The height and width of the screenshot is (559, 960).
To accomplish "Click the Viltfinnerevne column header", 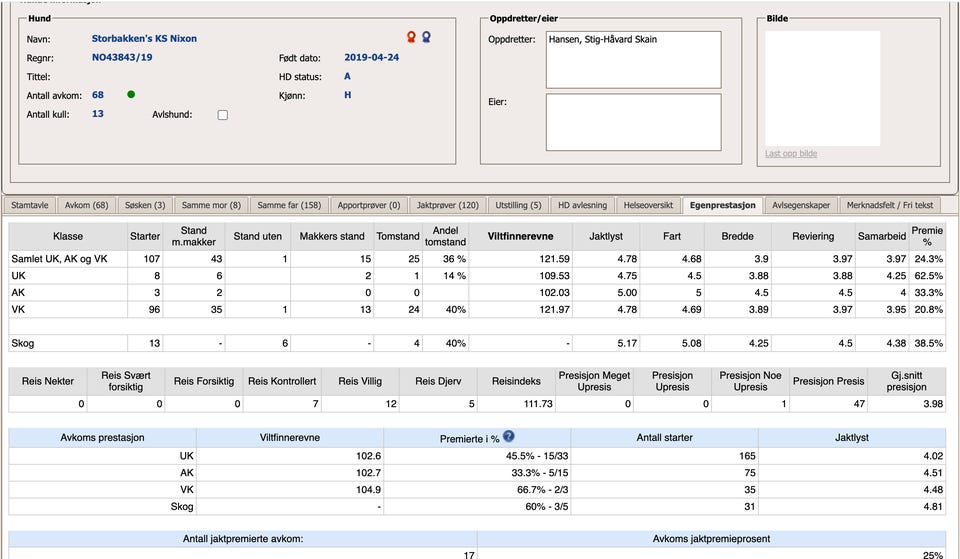I will [x=520, y=237].
